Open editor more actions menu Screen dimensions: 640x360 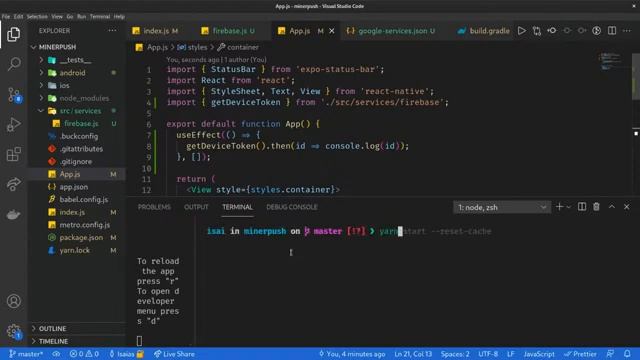tap(627, 31)
